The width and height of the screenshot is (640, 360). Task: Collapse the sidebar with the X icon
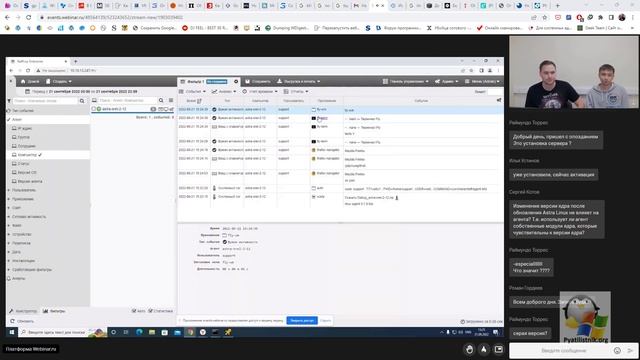[x=11, y=81]
